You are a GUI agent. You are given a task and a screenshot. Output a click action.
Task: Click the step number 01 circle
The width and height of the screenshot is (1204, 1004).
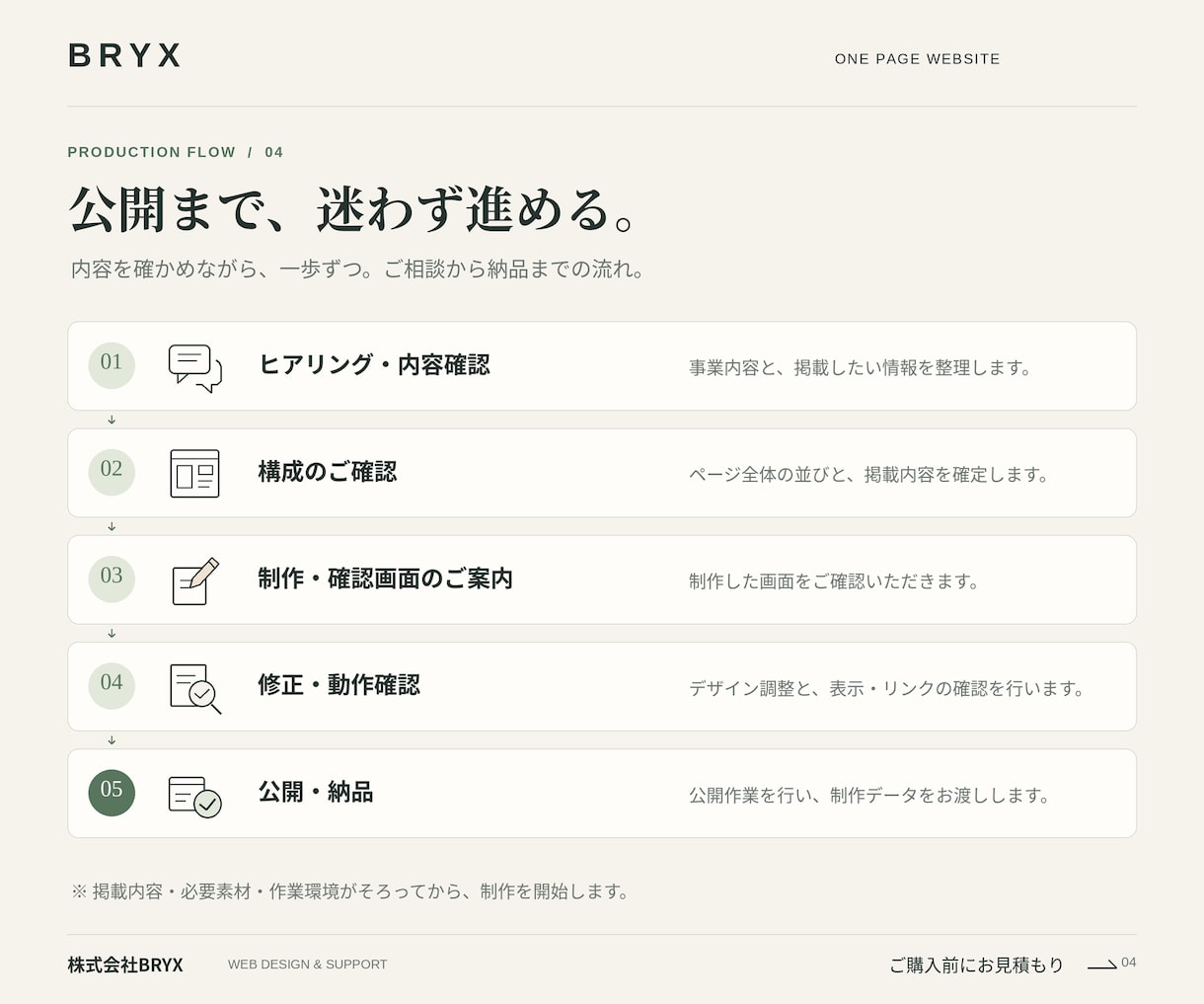tap(112, 365)
